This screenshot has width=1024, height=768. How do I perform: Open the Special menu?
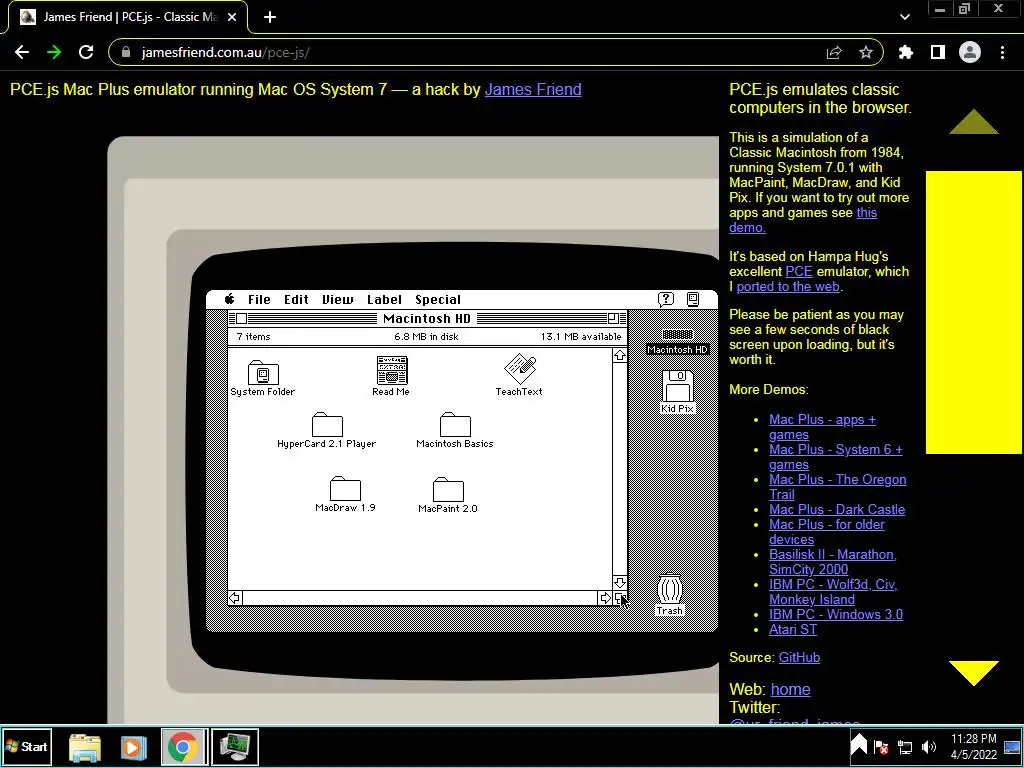tap(438, 299)
